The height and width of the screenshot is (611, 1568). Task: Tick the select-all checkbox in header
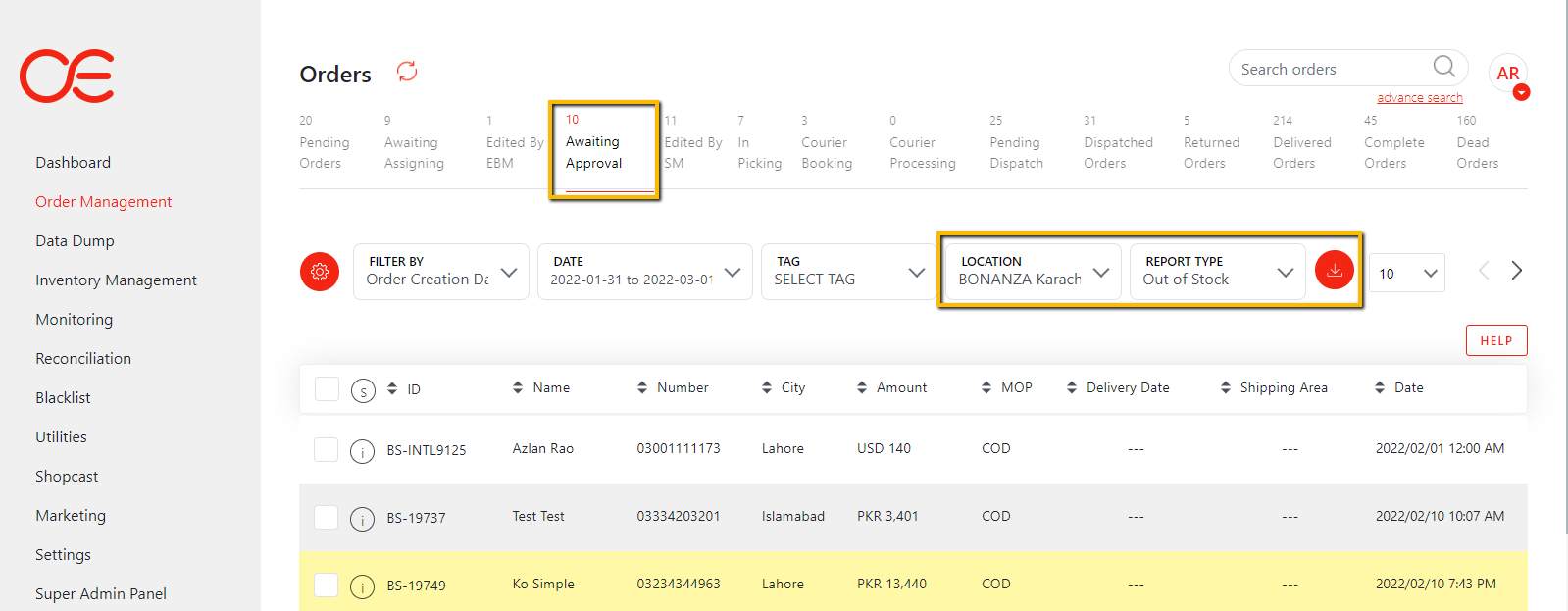(327, 389)
